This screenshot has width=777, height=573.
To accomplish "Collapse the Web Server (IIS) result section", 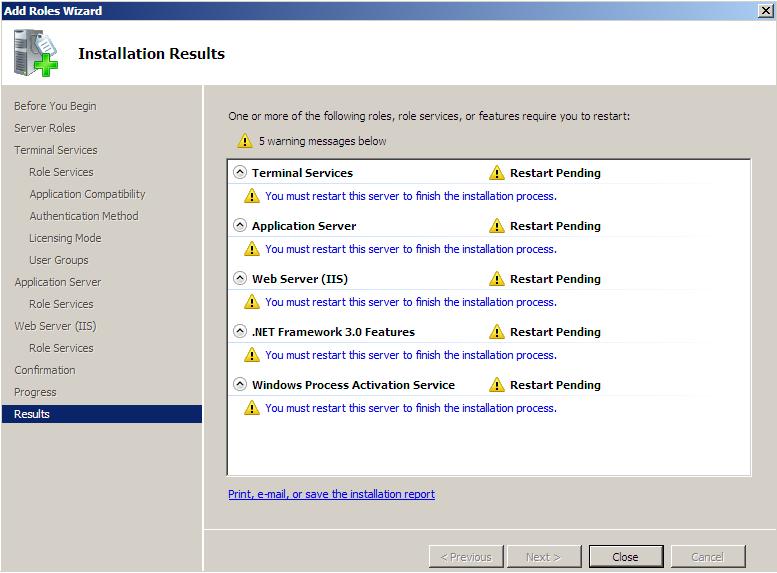I will pyautogui.click(x=240, y=278).
